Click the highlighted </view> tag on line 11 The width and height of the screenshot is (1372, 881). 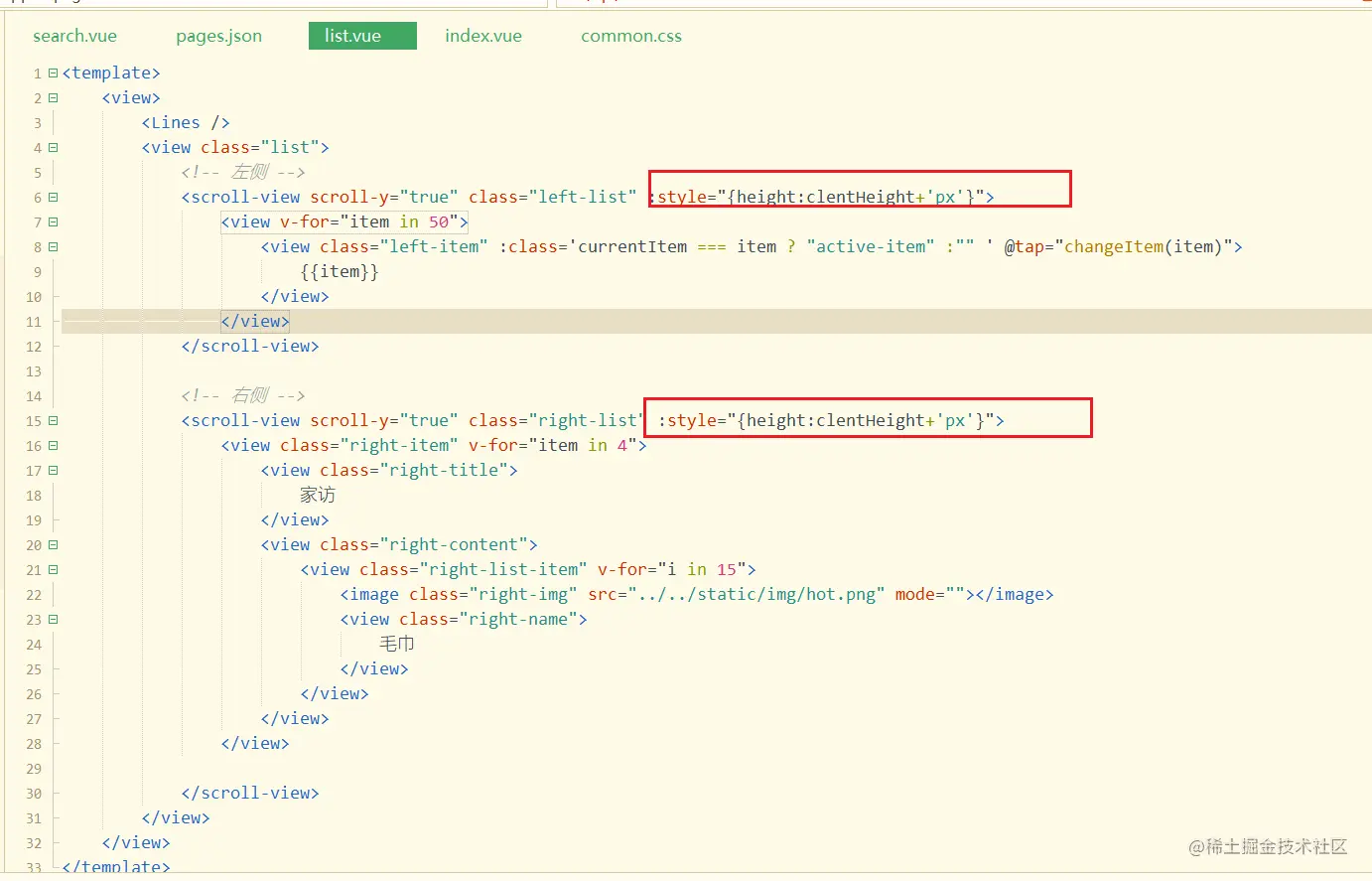pyautogui.click(x=255, y=321)
